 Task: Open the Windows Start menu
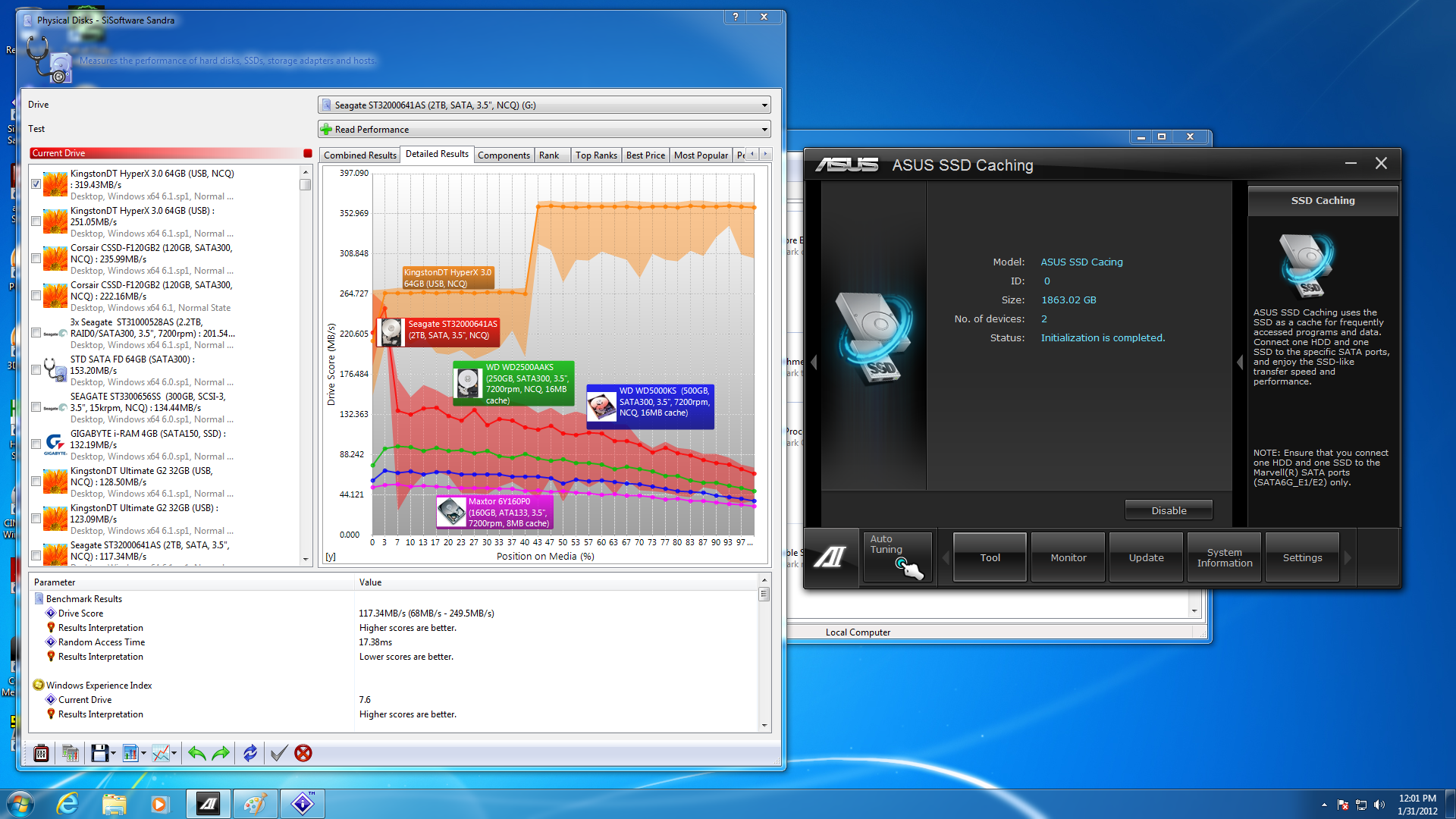pos(20,804)
